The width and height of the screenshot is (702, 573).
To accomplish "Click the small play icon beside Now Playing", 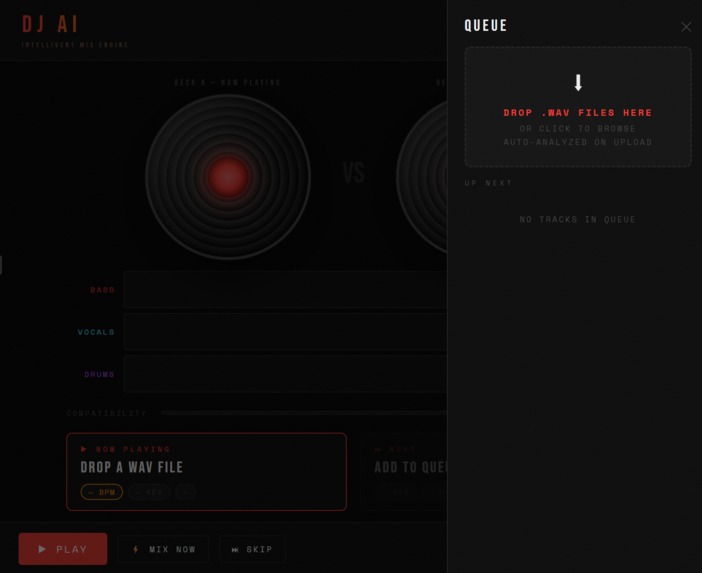I will 83,449.
